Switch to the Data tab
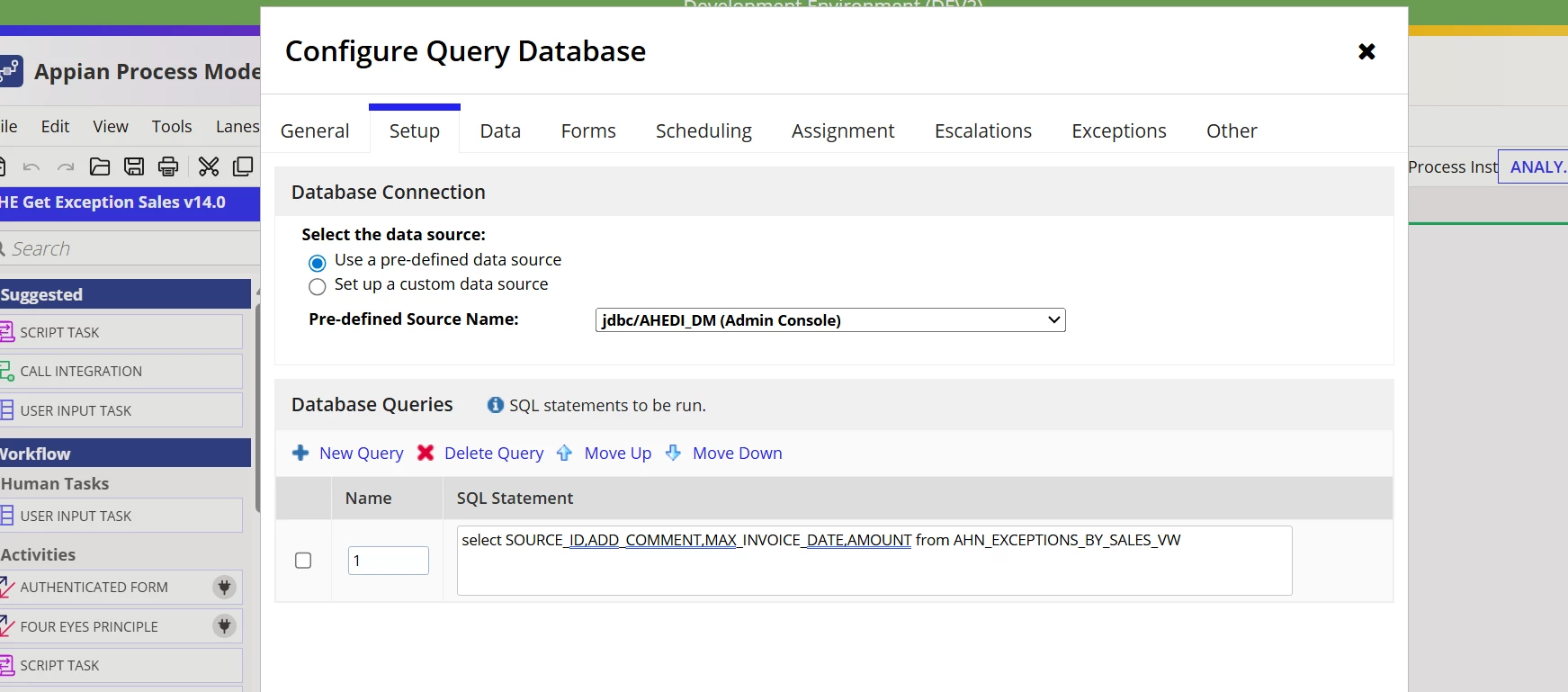Viewport: 1568px width, 692px height. coord(500,131)
